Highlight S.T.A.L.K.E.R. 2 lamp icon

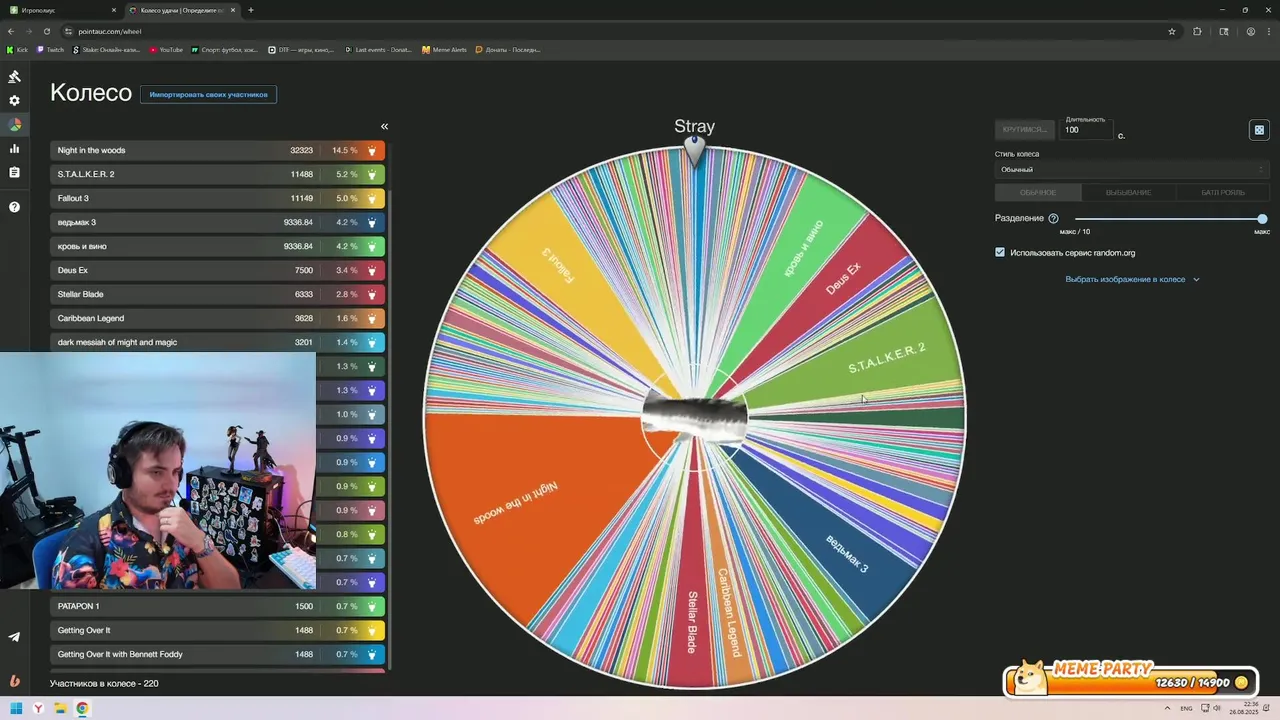(372, 174)
